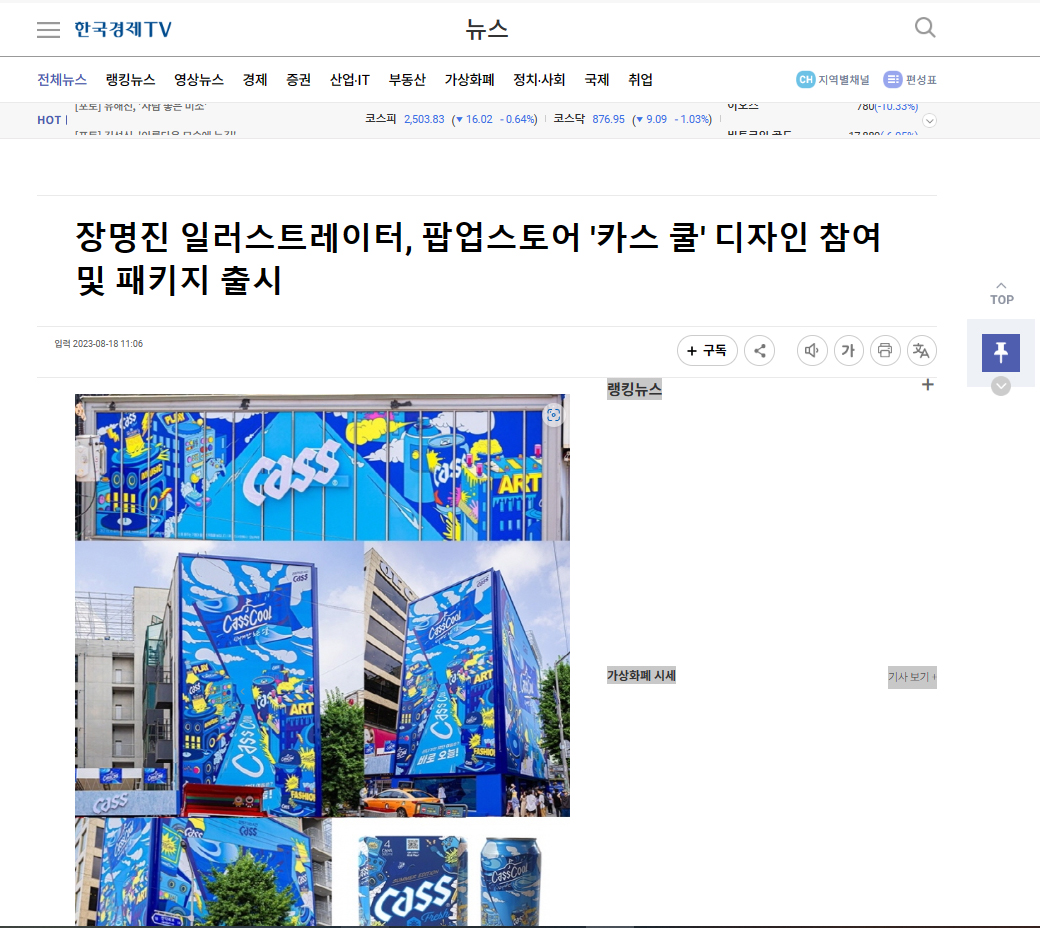Go to the 증권 section
Screen dimensions: 1040x928
[298, 80]
